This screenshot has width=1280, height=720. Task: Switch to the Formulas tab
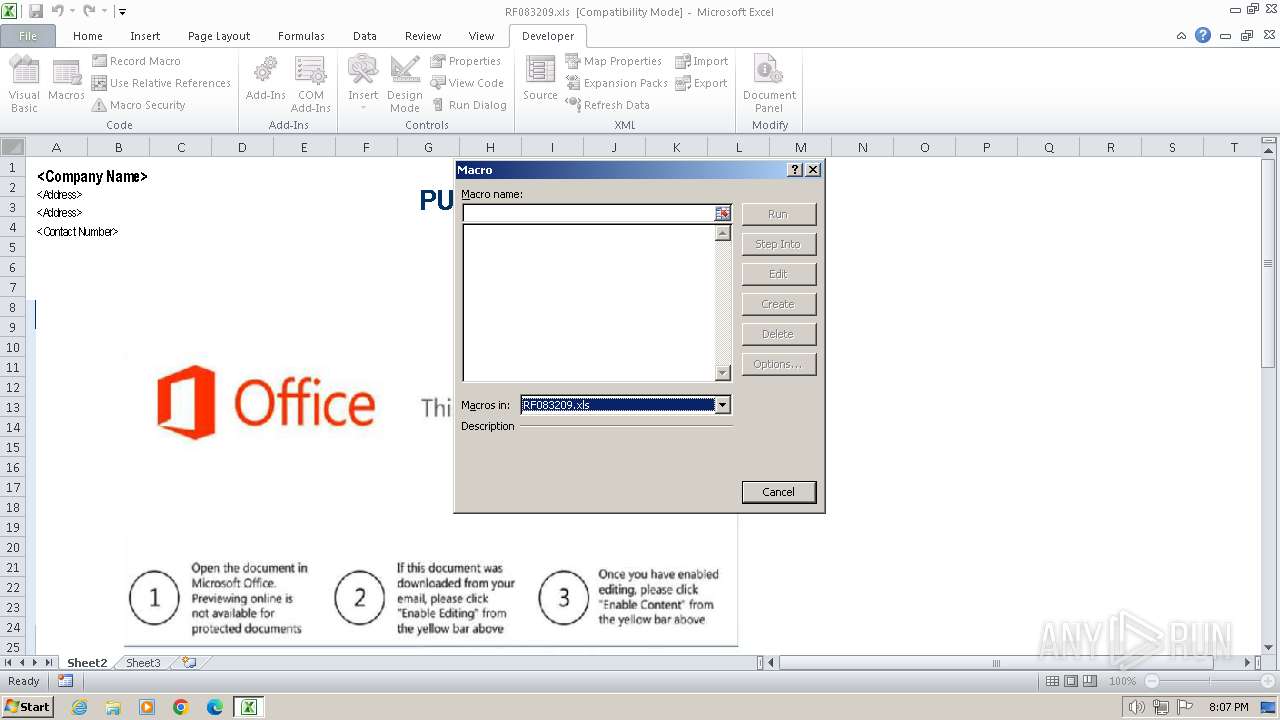pyautogui.click(x=301, y=36)
